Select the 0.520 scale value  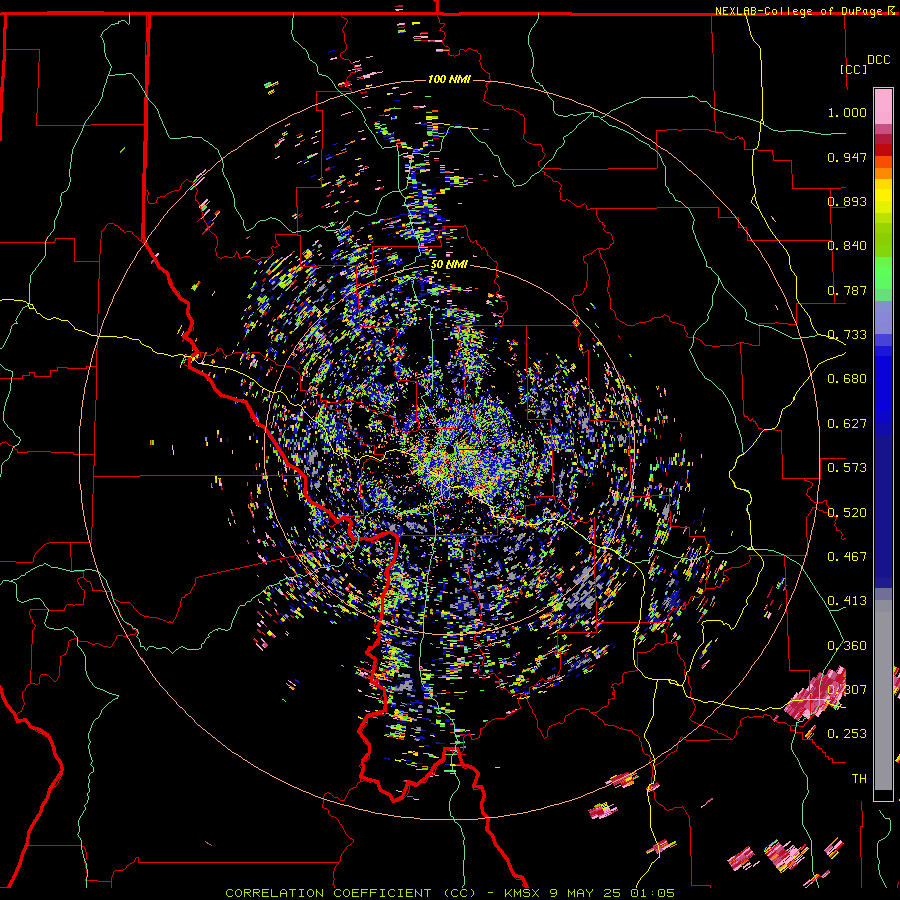point(847,512)
